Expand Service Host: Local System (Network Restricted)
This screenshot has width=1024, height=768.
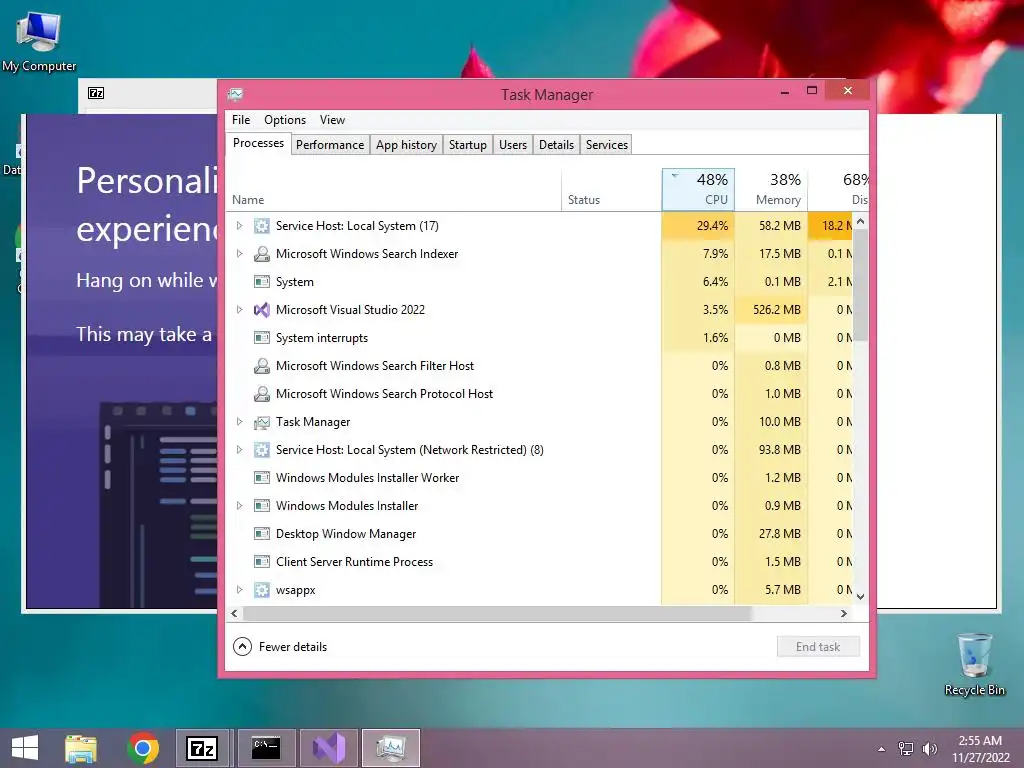[x=240, y=450]
